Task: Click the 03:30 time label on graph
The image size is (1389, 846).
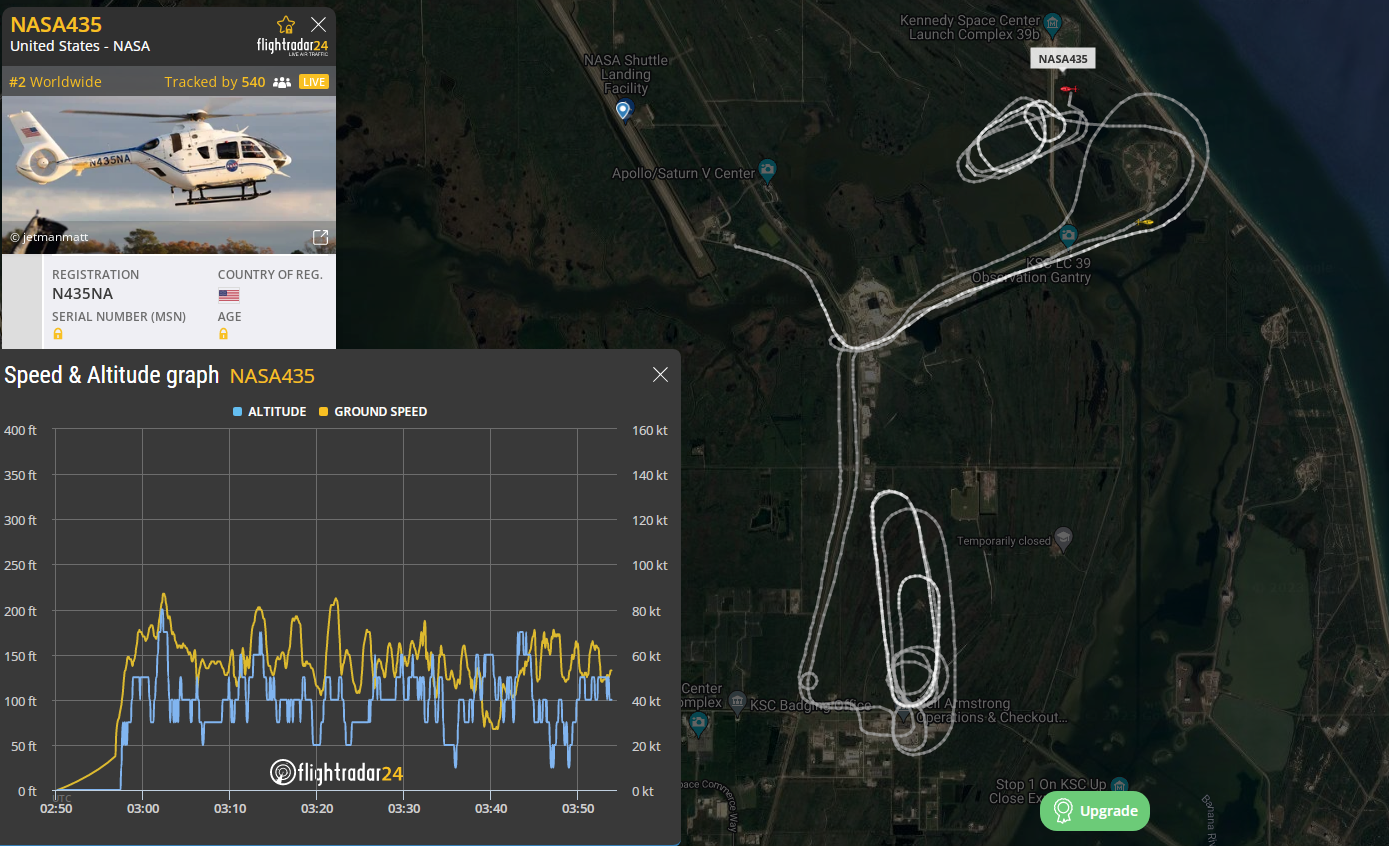Action: coord(404,808)
